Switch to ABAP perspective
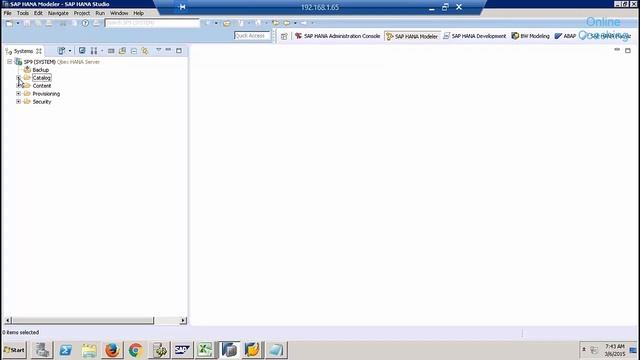Image resolution: width=640 pixels, height=360 pixels. (x=565, y=36)
